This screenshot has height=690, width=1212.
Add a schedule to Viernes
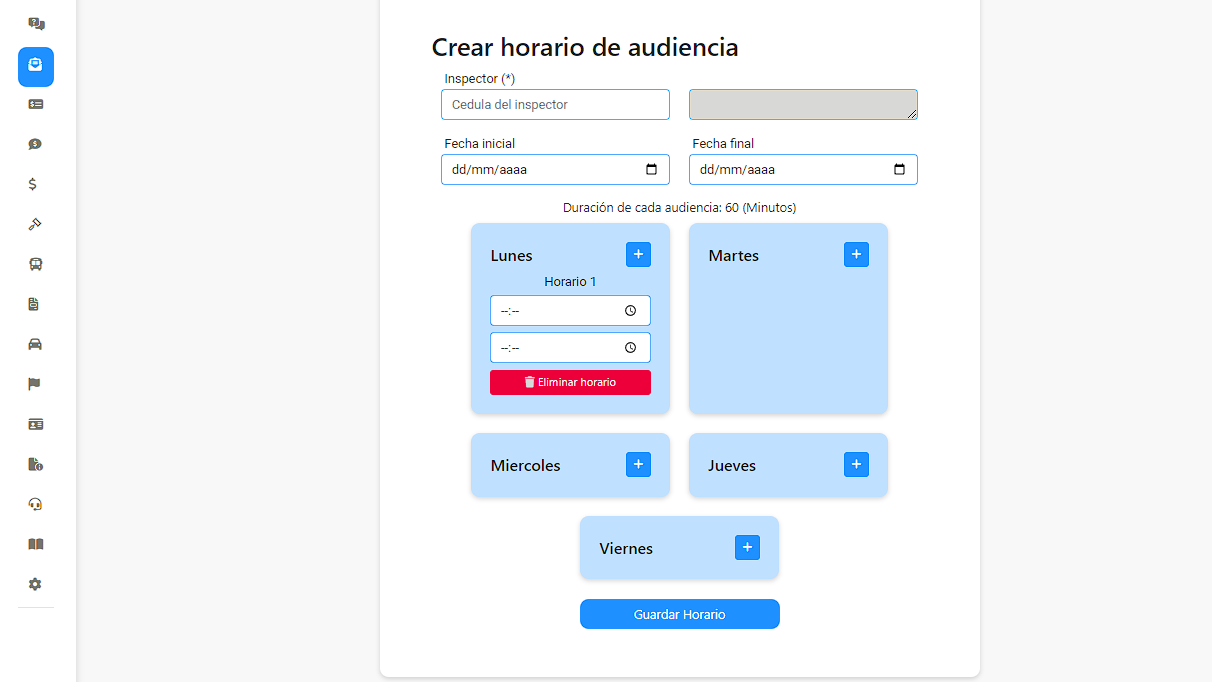[x=748, y=547]
